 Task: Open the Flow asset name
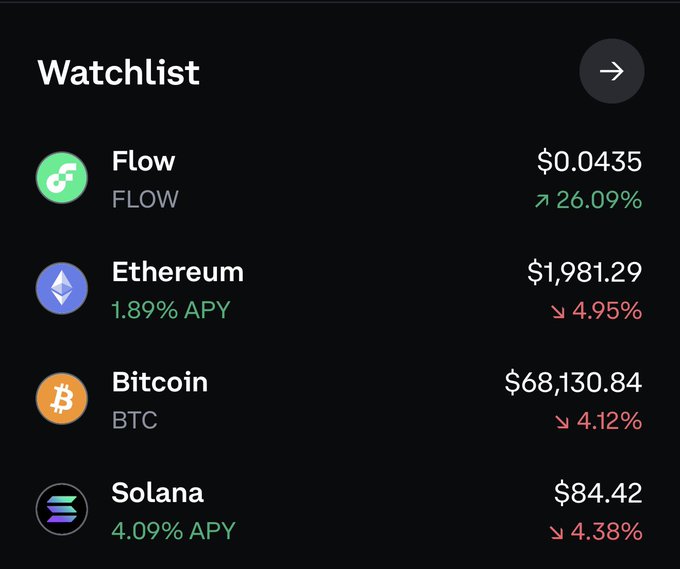(143, 161)
